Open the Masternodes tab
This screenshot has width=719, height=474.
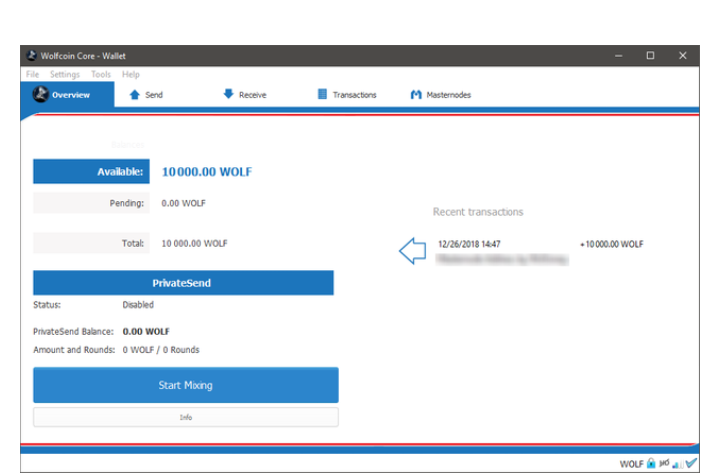click(441, 95)
